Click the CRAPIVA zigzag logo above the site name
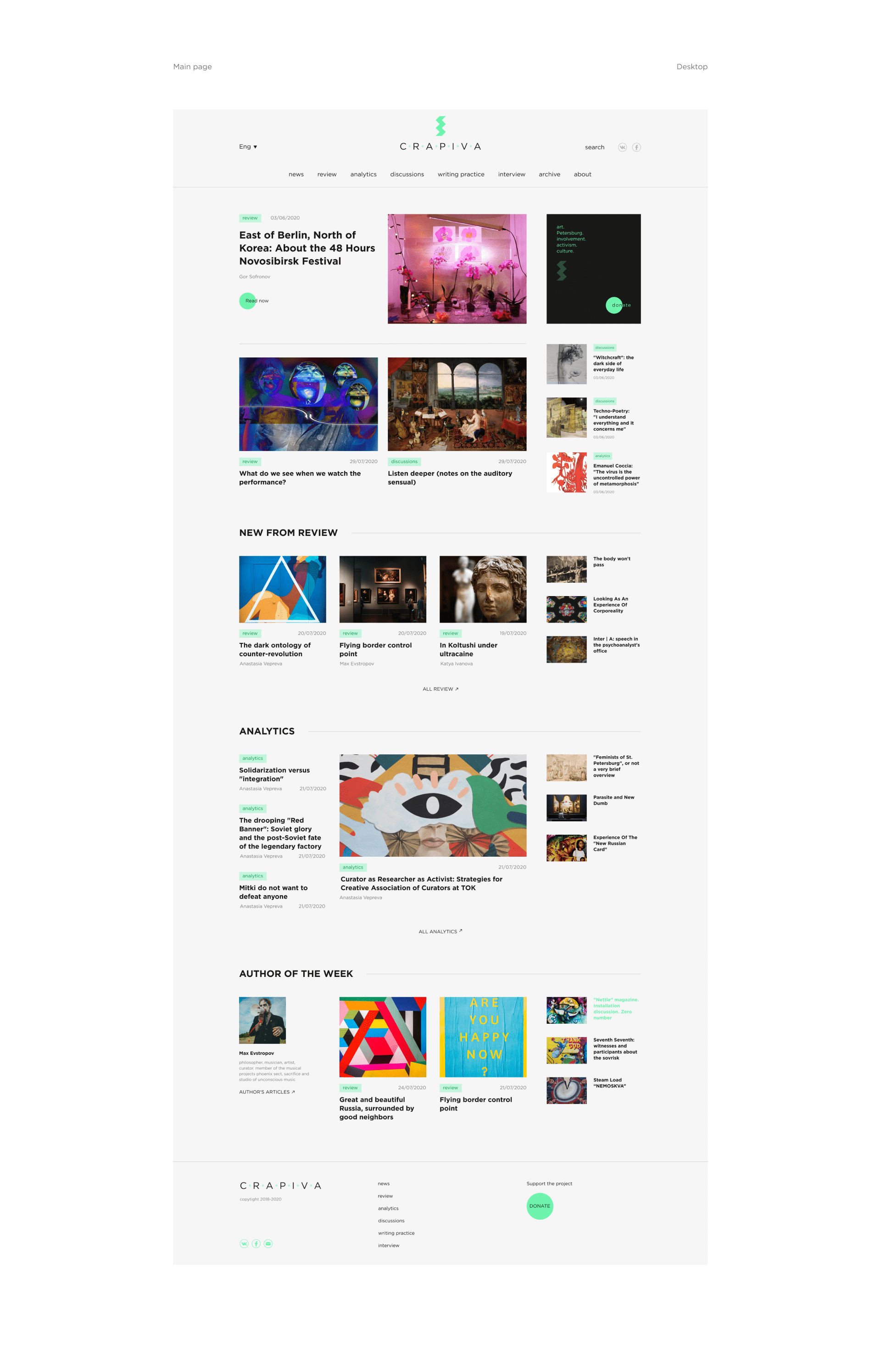The width and height of the screenshot is (881, 1372). (440, 125)
